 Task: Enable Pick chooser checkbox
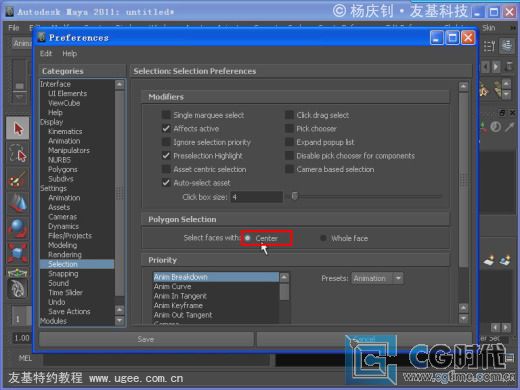pos(289,129)
